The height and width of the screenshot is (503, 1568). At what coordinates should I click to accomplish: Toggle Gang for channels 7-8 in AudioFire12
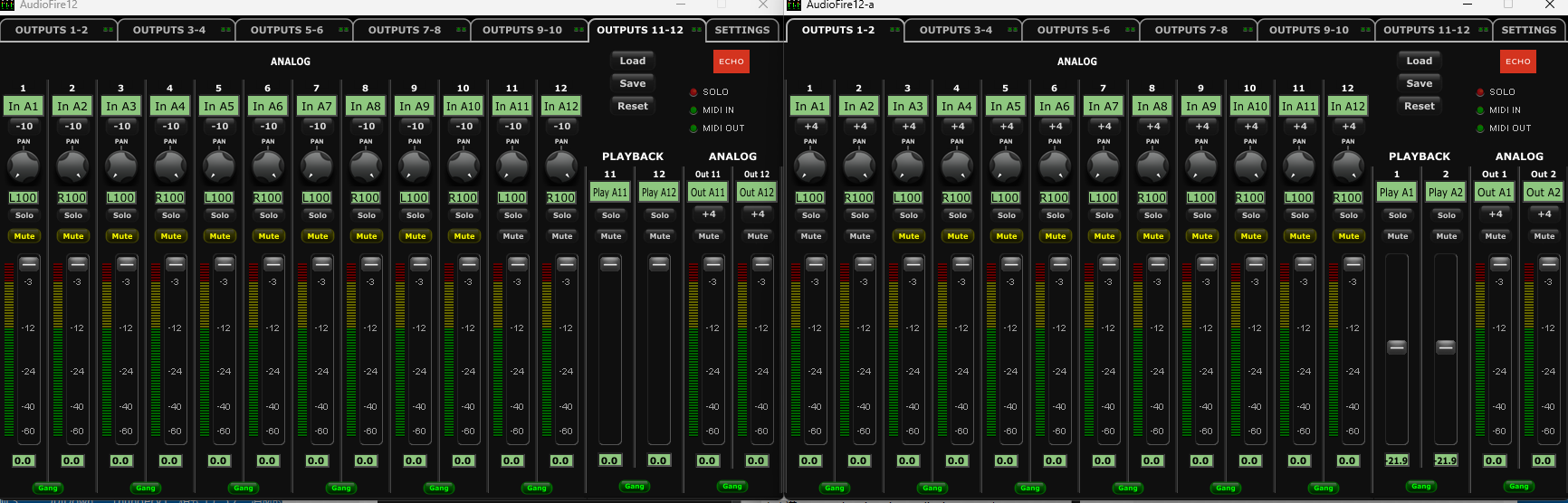coord(341,488)
